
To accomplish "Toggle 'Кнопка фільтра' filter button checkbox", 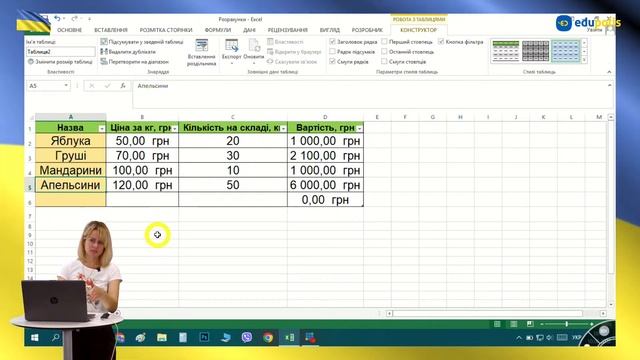I will click(x=441, y=42).
